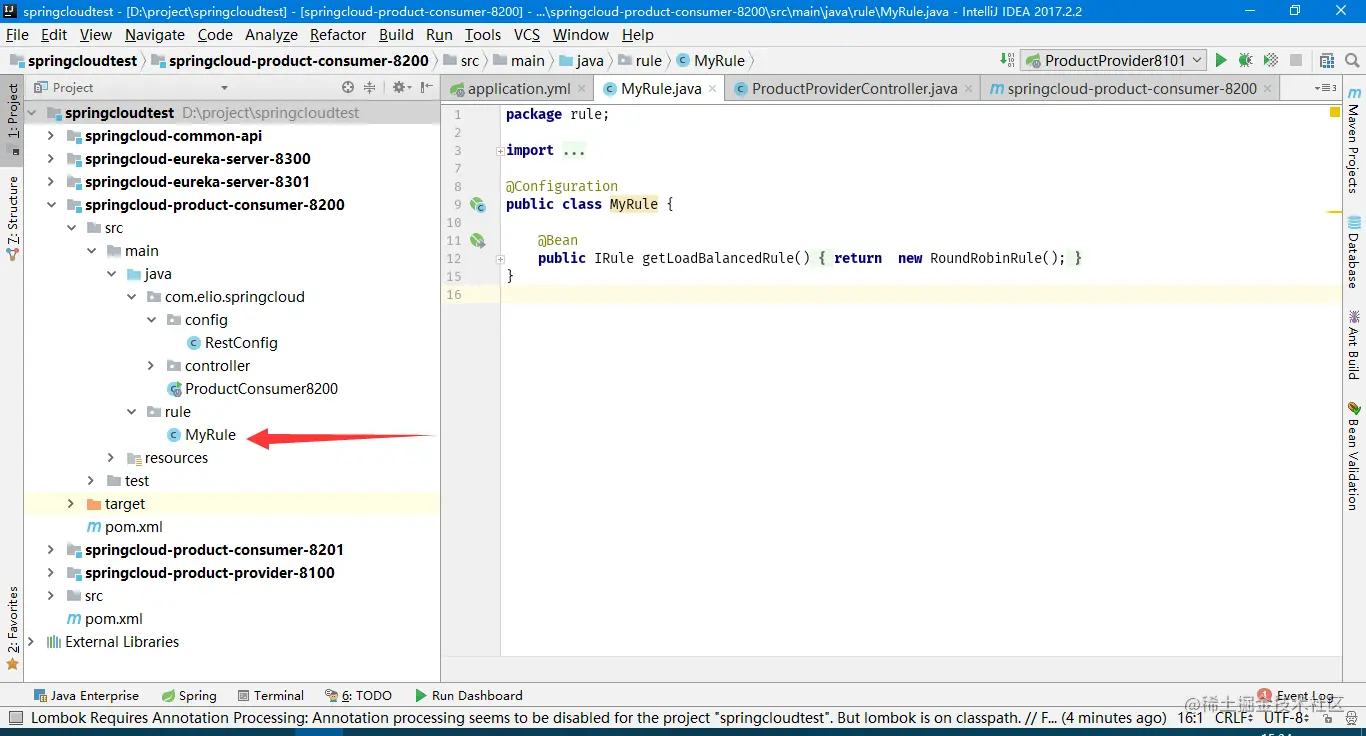
Task: Expand the controller package
Action: tap(151, 366)
